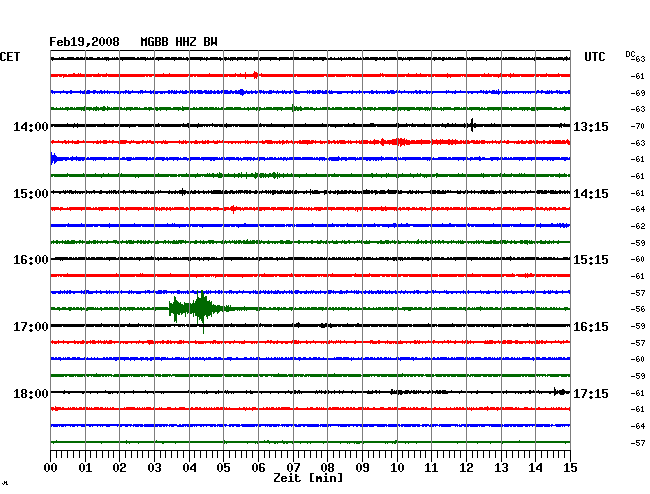
Task: Click the date label Feb19,2008
Action: click(x=84, y=42)
